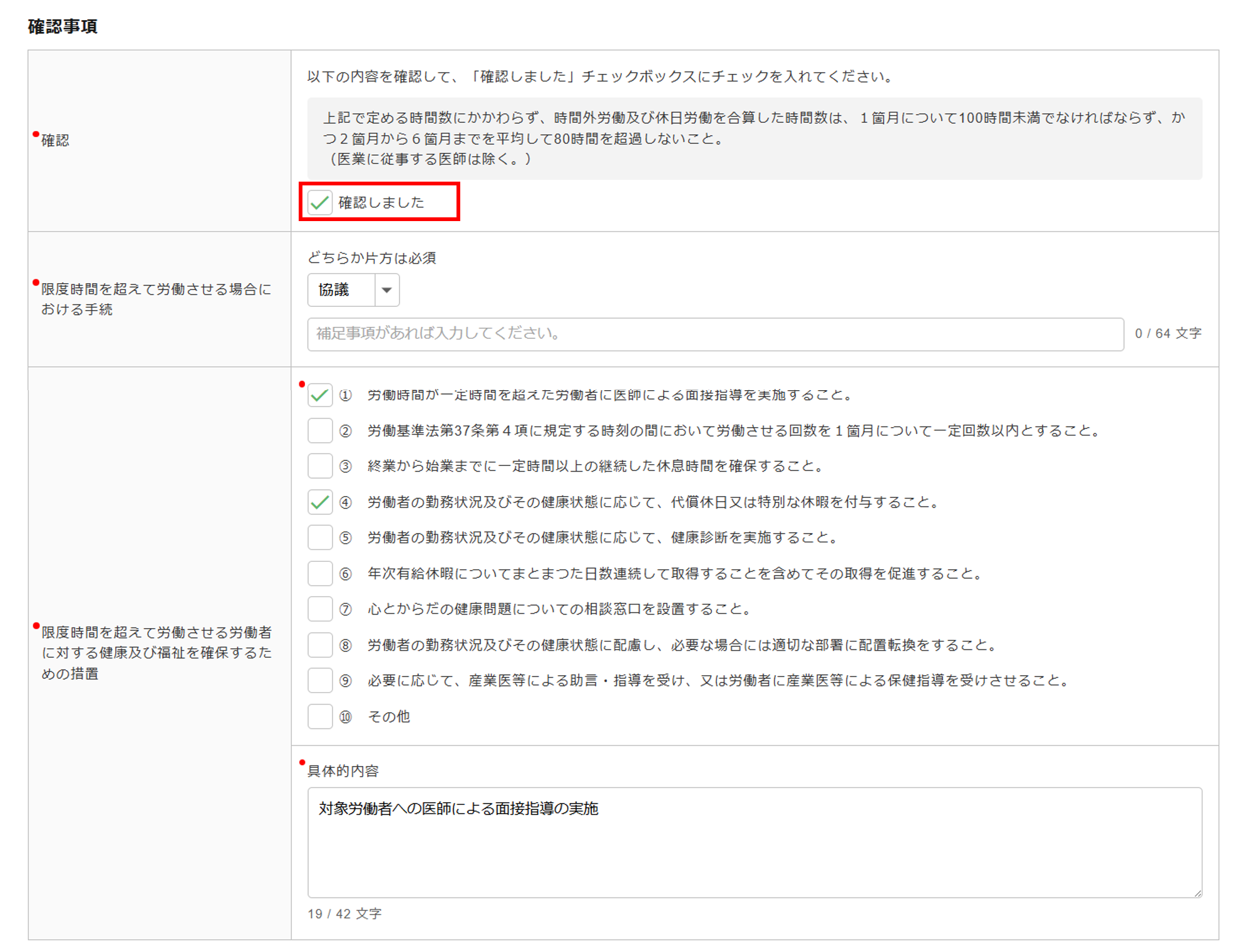Check option ③ 継続した休息時間を確保

[x=319, y=467]
